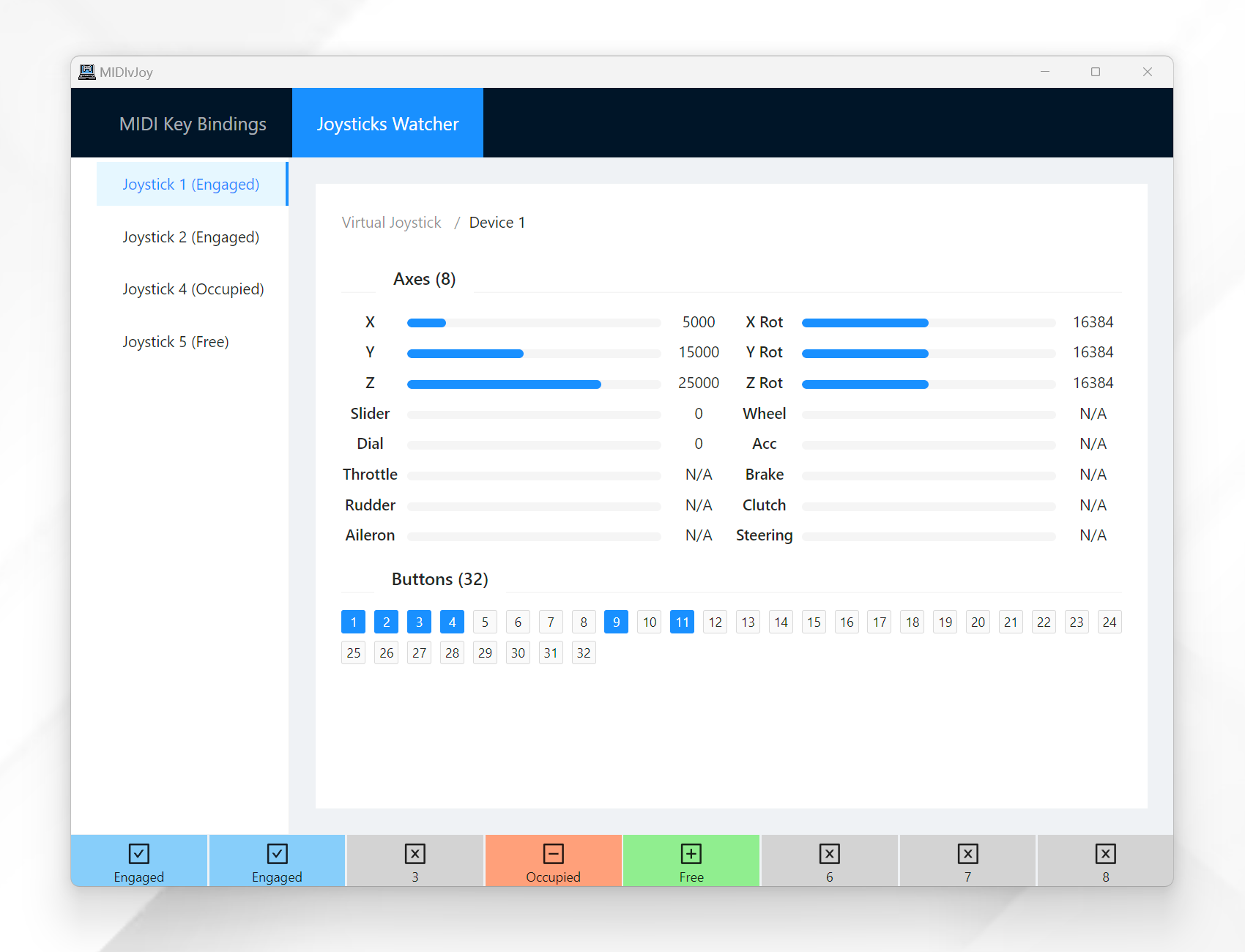This screenshot has height=952, width=1245.
Task: Click the Rudder axis label
Action: point(370,505)
